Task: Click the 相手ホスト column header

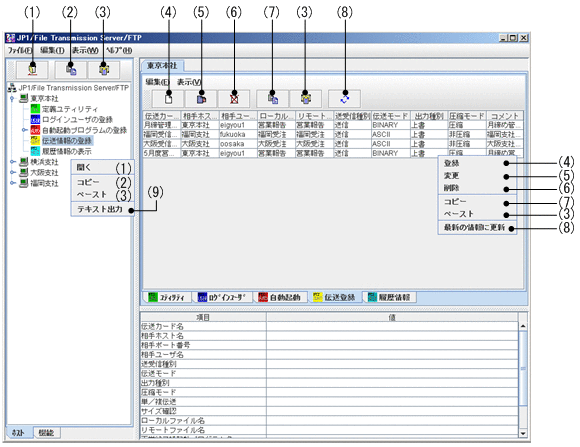Action: click(200, 116)
